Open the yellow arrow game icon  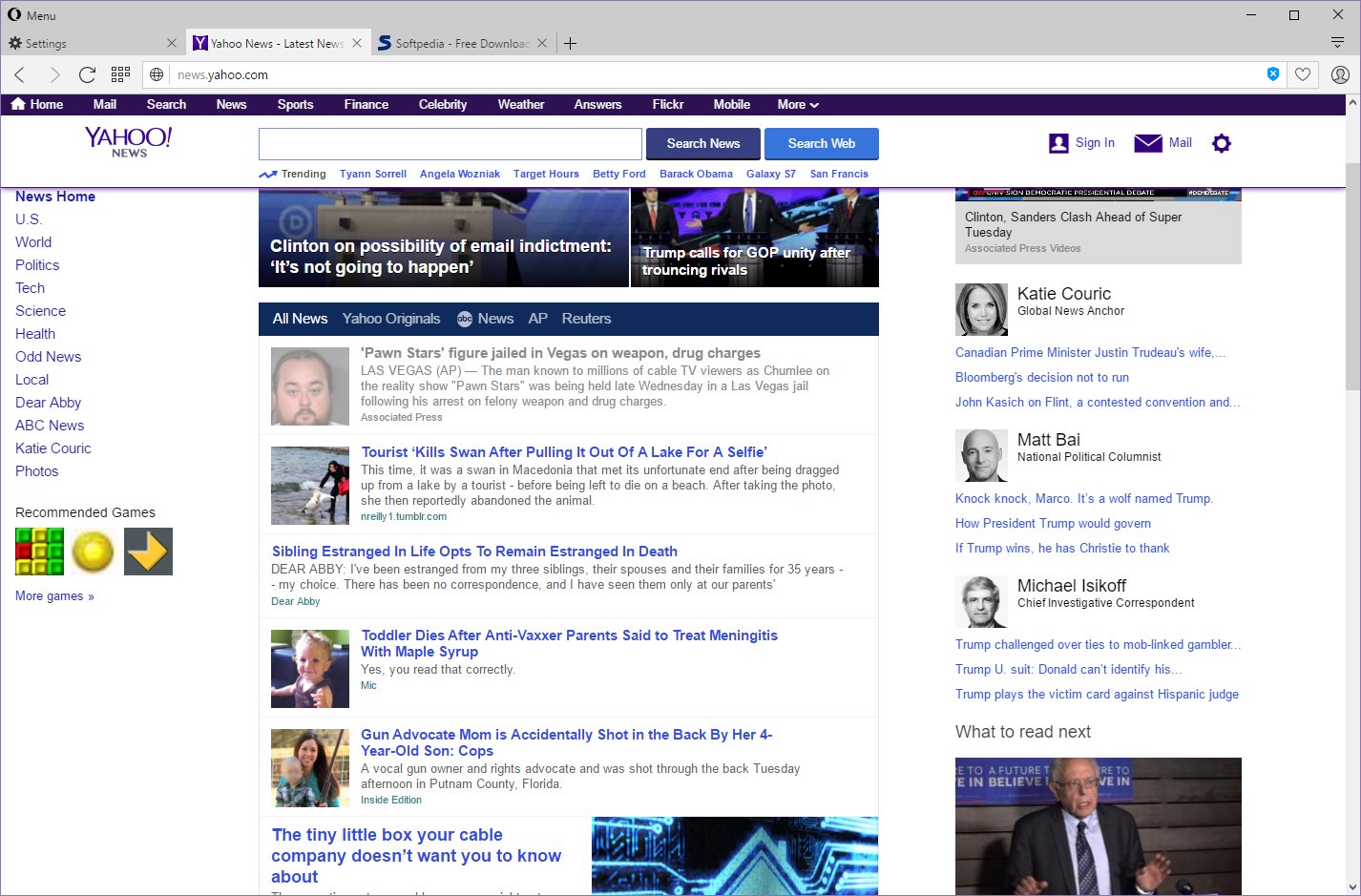click(x=148, y=552)
